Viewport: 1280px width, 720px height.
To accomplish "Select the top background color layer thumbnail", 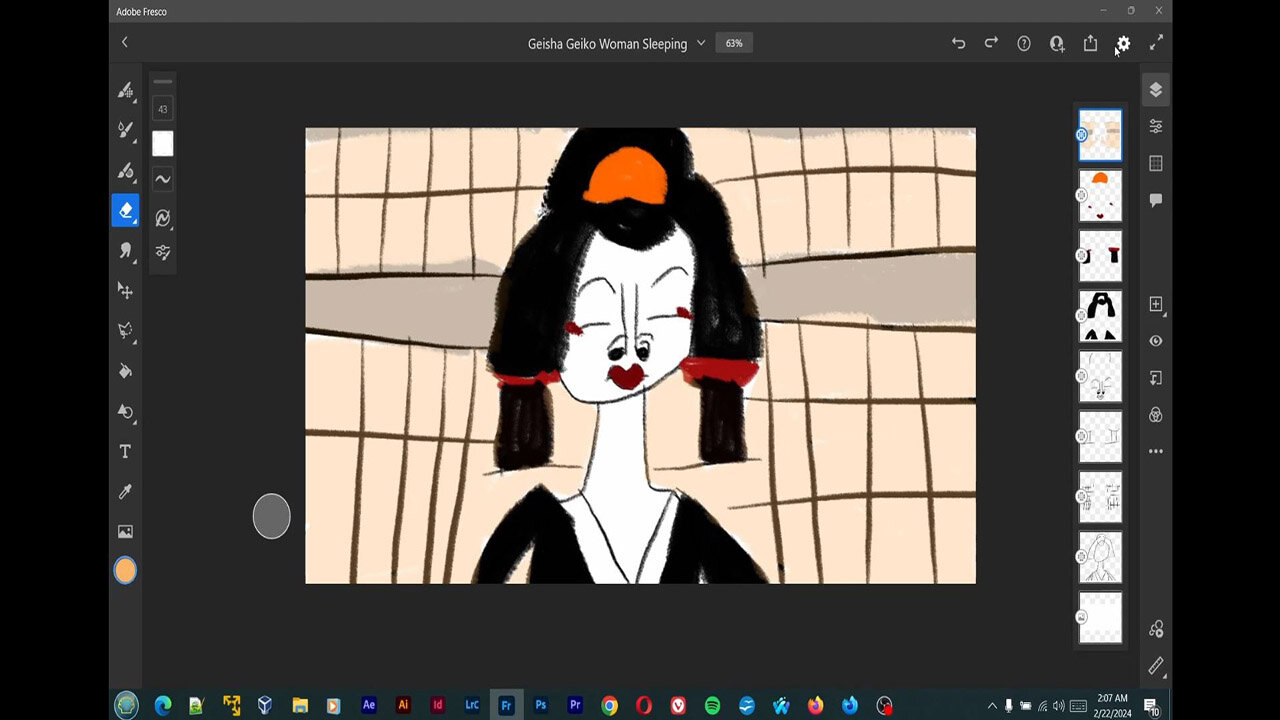I will pyautogui.click(x=1100, y=135).
